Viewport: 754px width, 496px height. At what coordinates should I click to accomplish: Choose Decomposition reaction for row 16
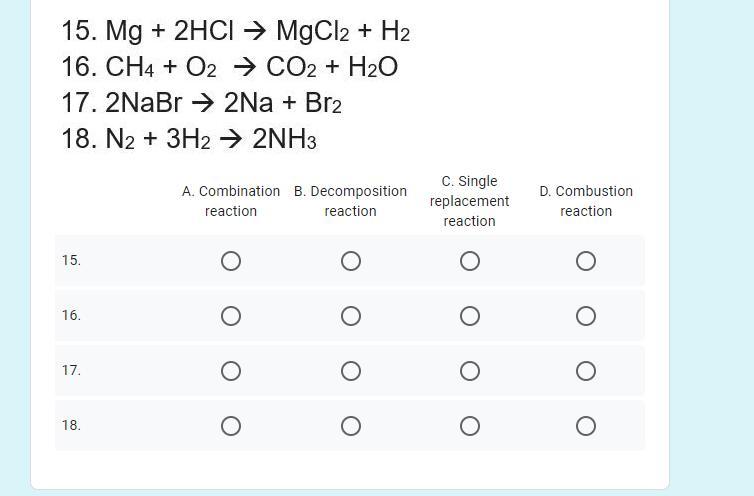(x=351, y=316)
